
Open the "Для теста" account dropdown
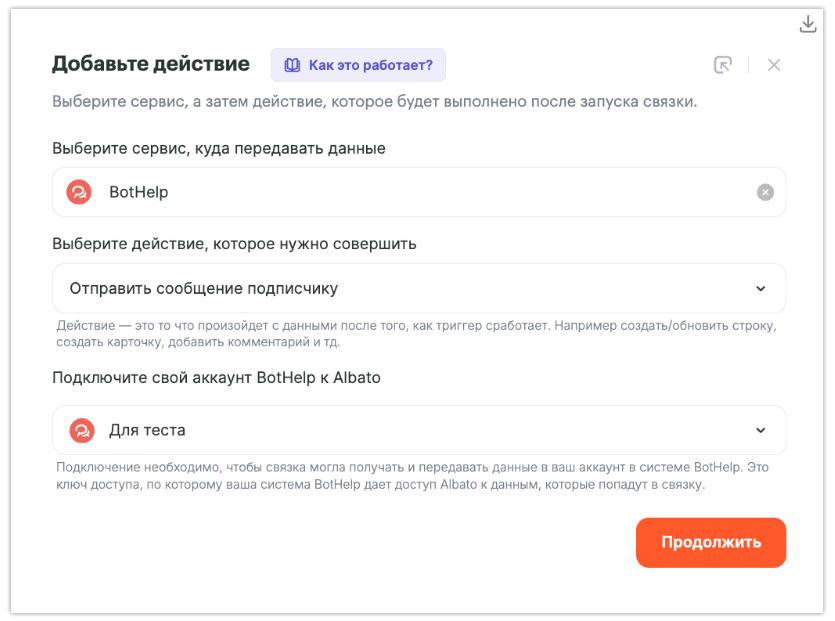click(400, 430)
